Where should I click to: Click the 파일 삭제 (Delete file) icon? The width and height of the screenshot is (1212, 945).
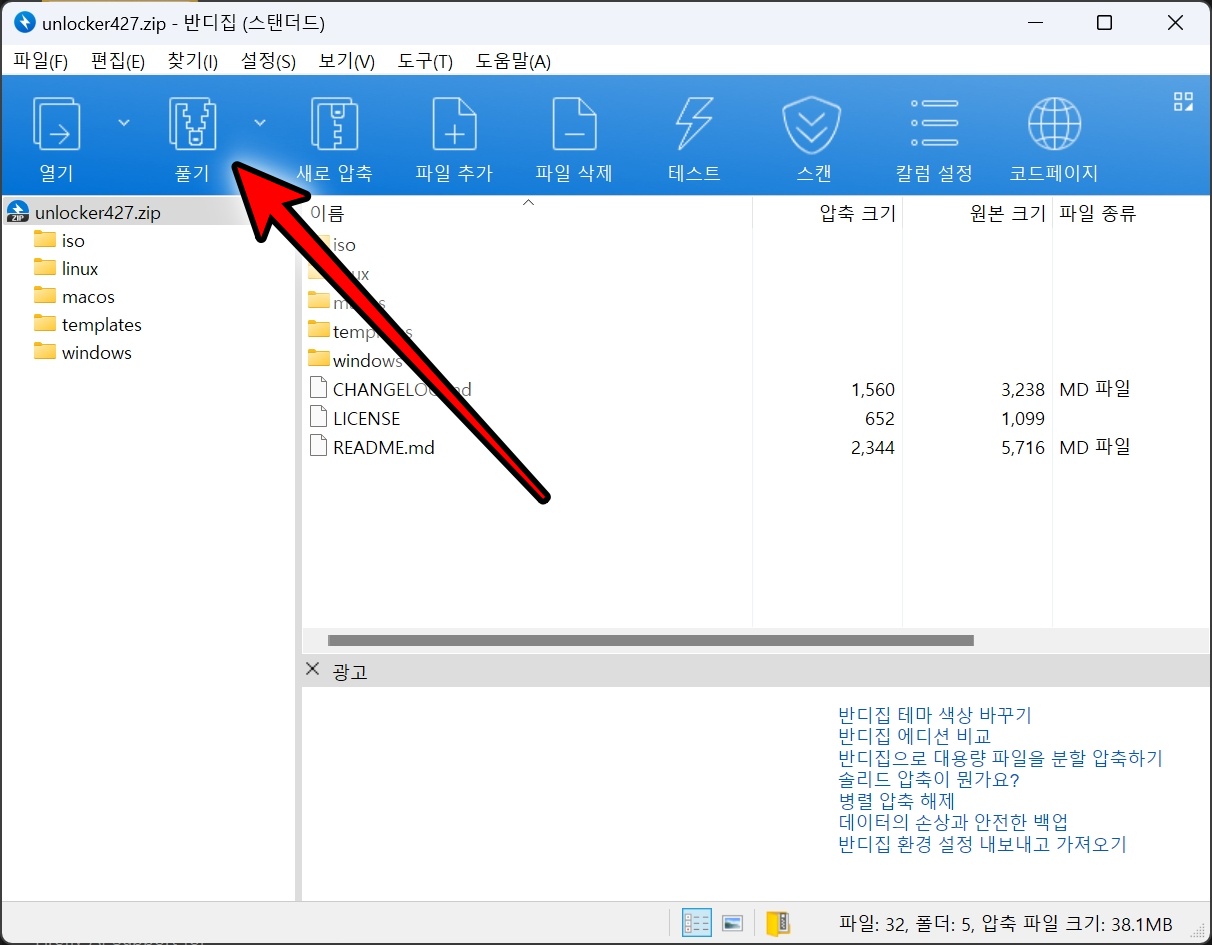(x=574, y=124)
